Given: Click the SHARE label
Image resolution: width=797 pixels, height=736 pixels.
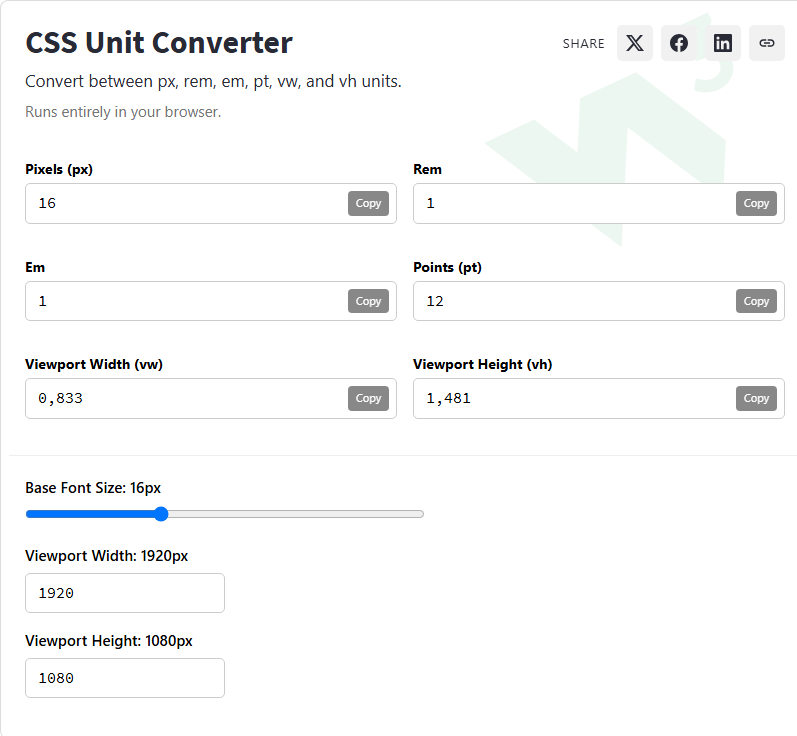Looking at the screenshot, I should (x=584, y=44).
